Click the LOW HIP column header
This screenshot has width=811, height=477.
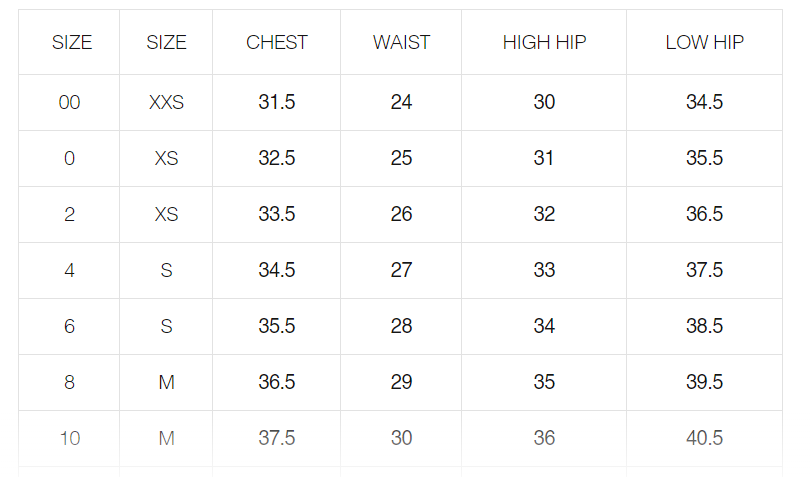coord(704,42)
